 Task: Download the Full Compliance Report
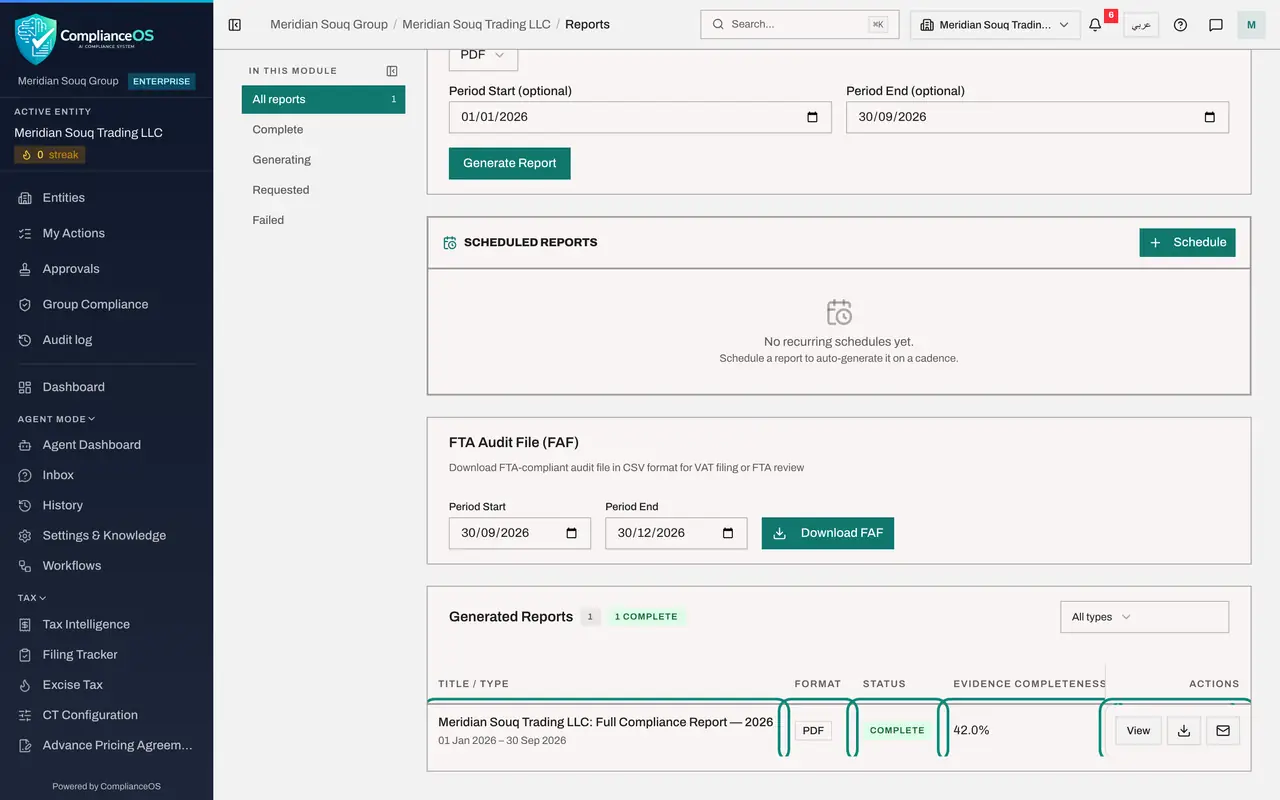[1184, 731]
